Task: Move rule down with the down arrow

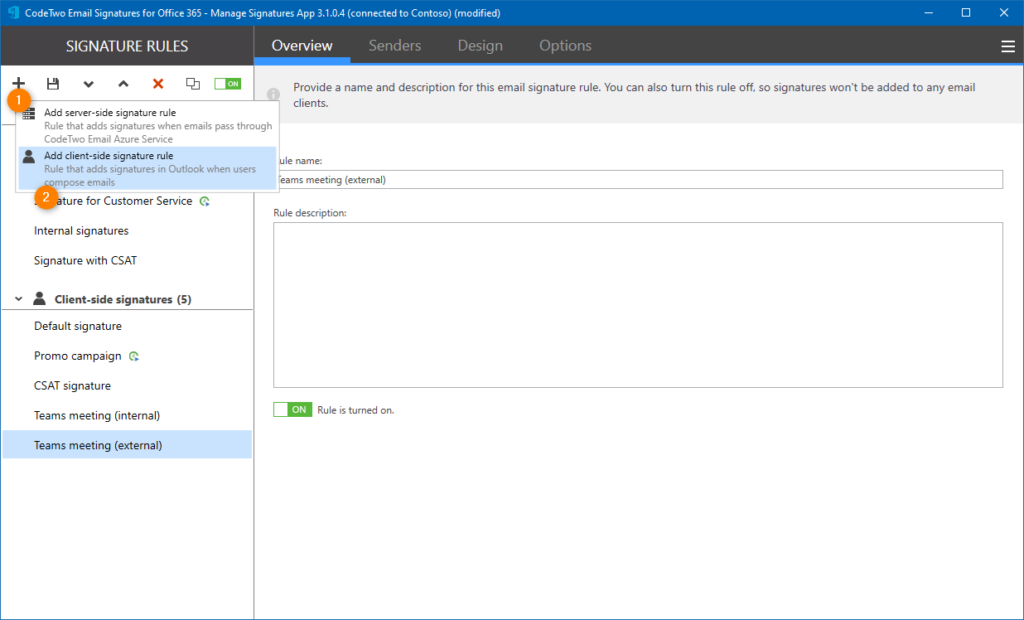Action: pyautogui.click(x=88, y=84)
